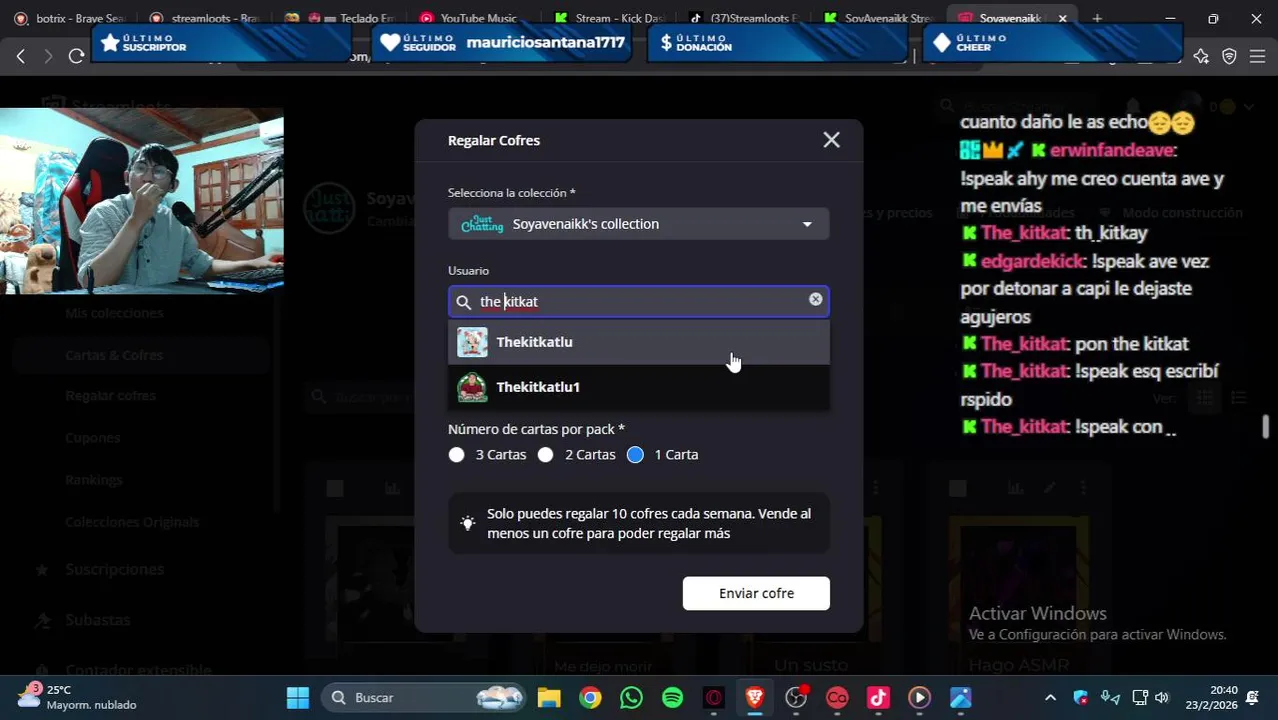Open Subastas in sidebar
The image size is (1278, 720).
pyautogui.click(x=97, y=620)
